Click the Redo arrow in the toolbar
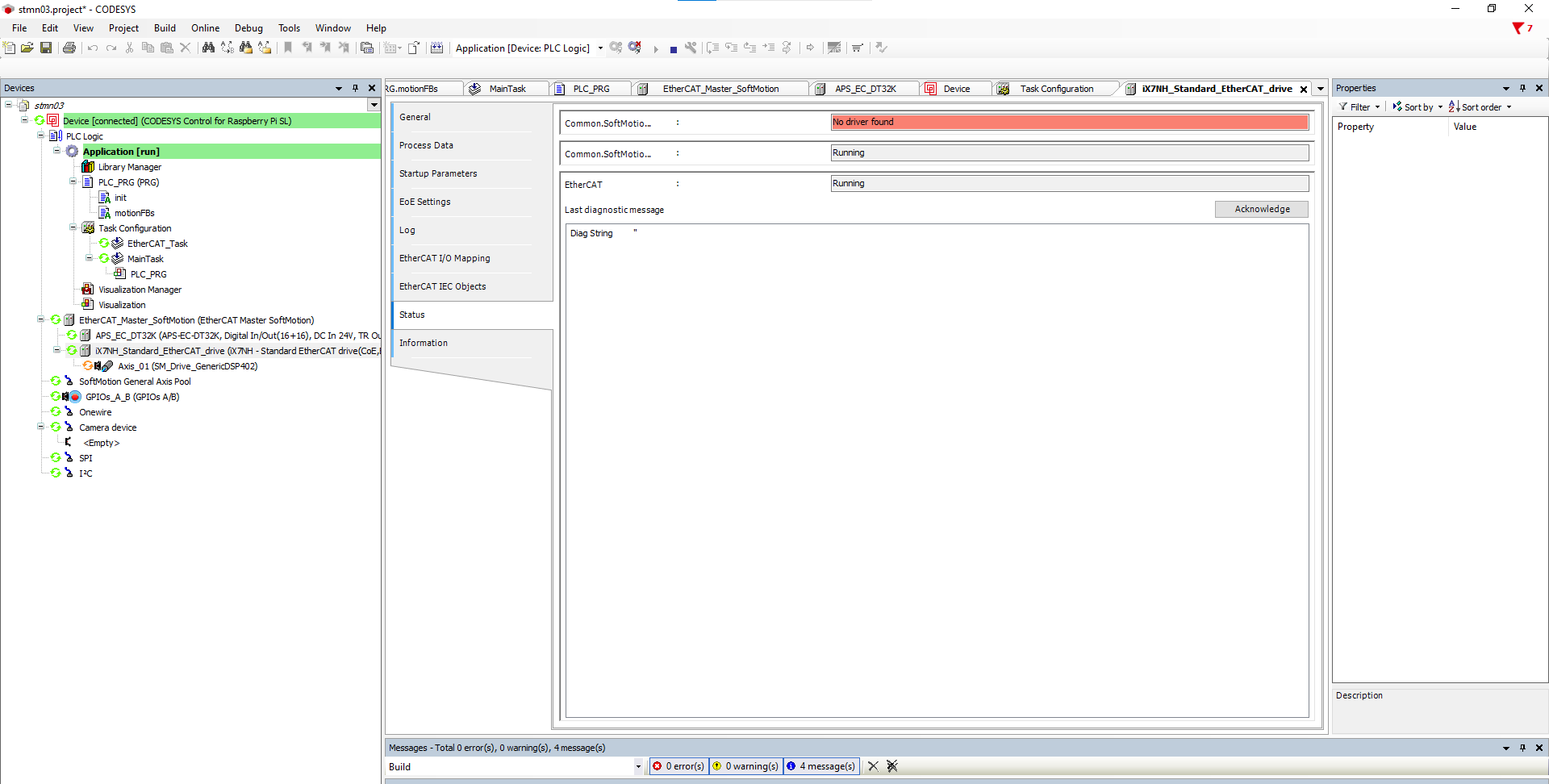 pos(111,48)
